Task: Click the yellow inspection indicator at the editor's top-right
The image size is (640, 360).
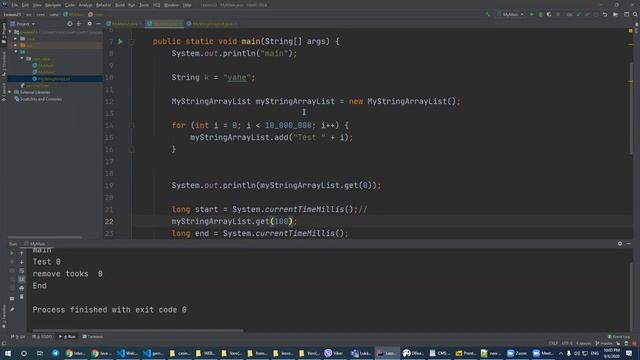Action: tap(631, 31)
